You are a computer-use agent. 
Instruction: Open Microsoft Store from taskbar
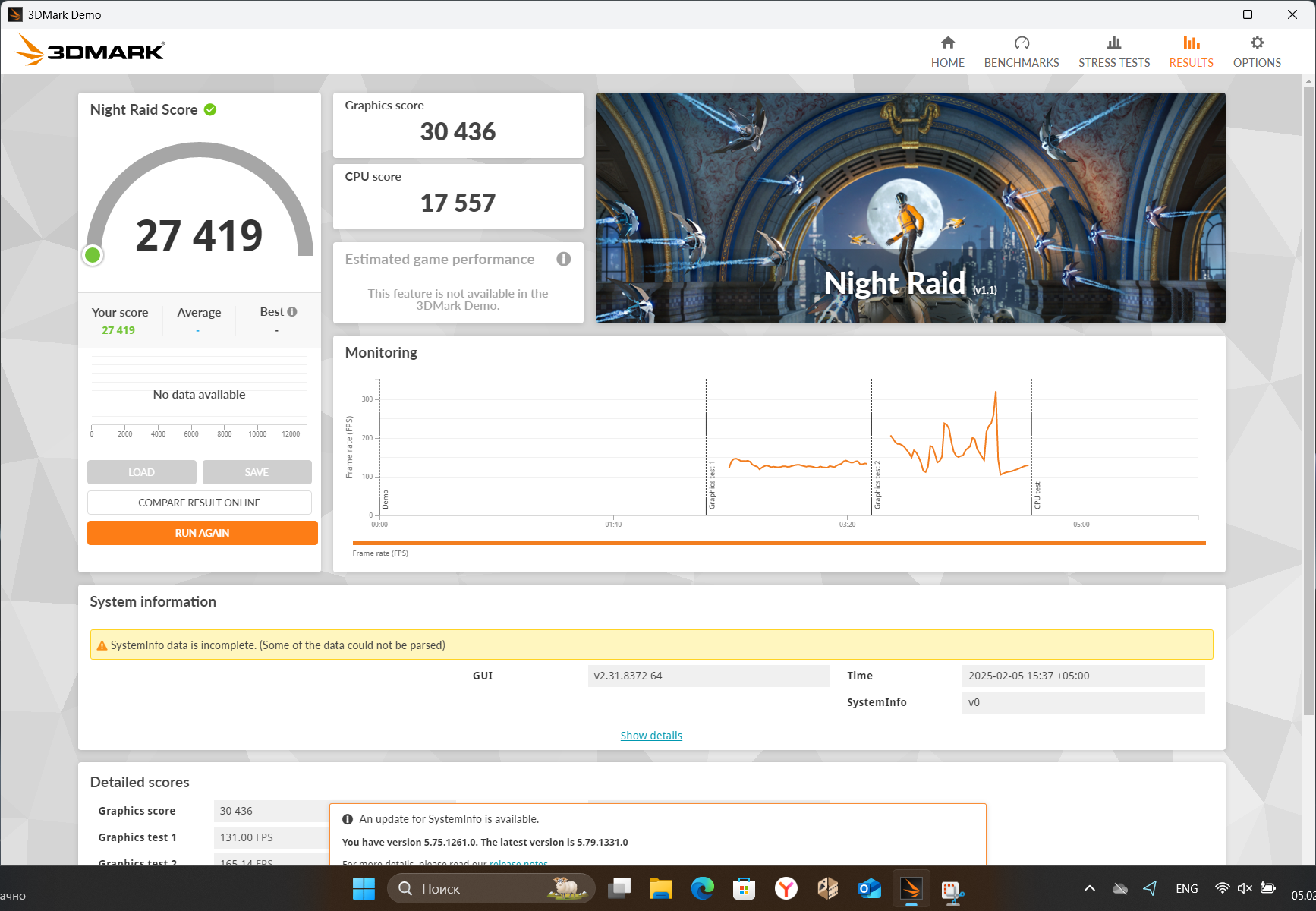coord(744,888)
